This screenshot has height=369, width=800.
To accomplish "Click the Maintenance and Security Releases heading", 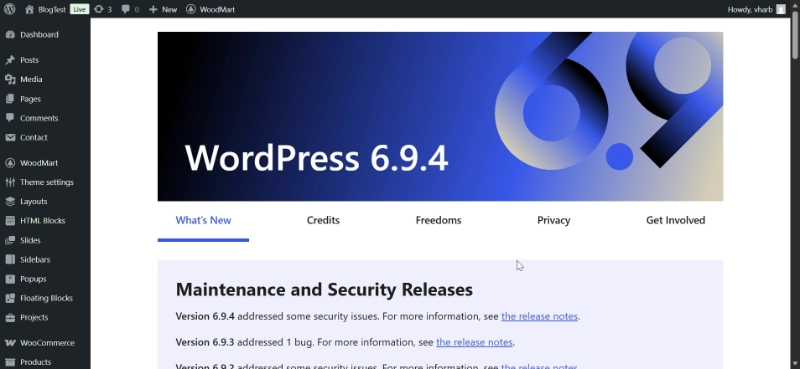I will pos(324,289).
